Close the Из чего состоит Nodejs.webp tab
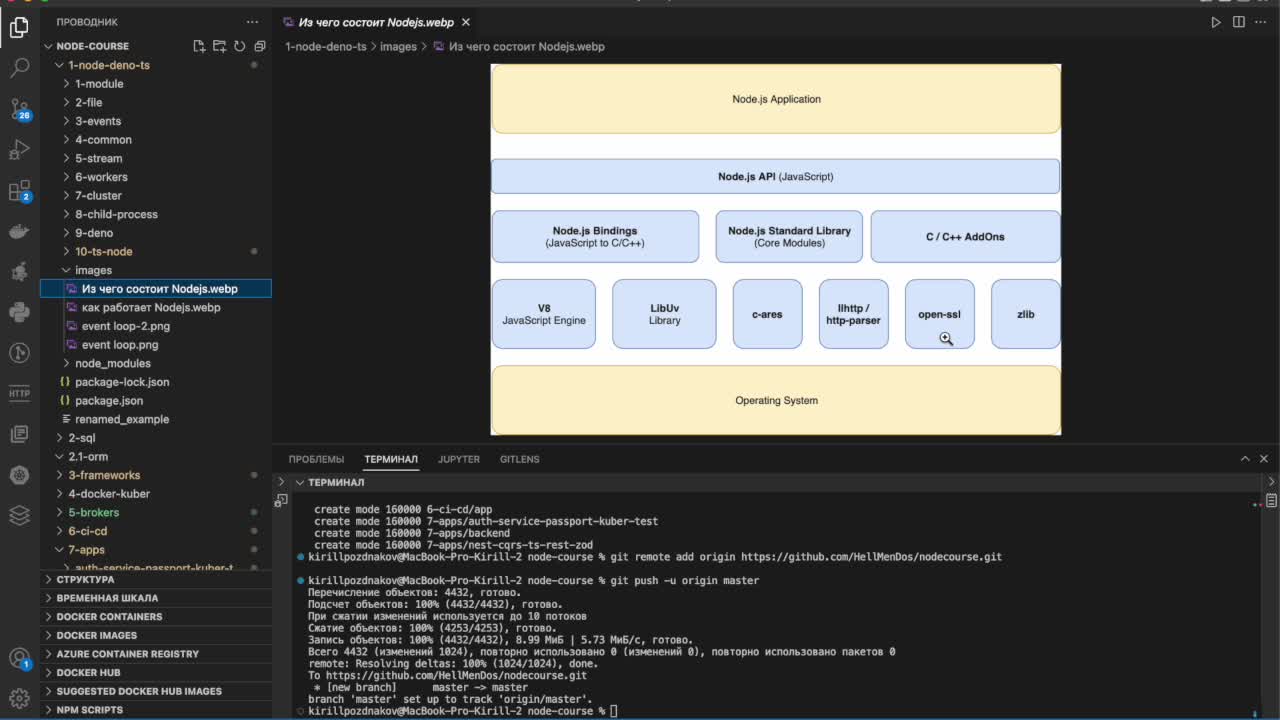The width and height of the screenshot is (1280, 720). coord(465,22)
